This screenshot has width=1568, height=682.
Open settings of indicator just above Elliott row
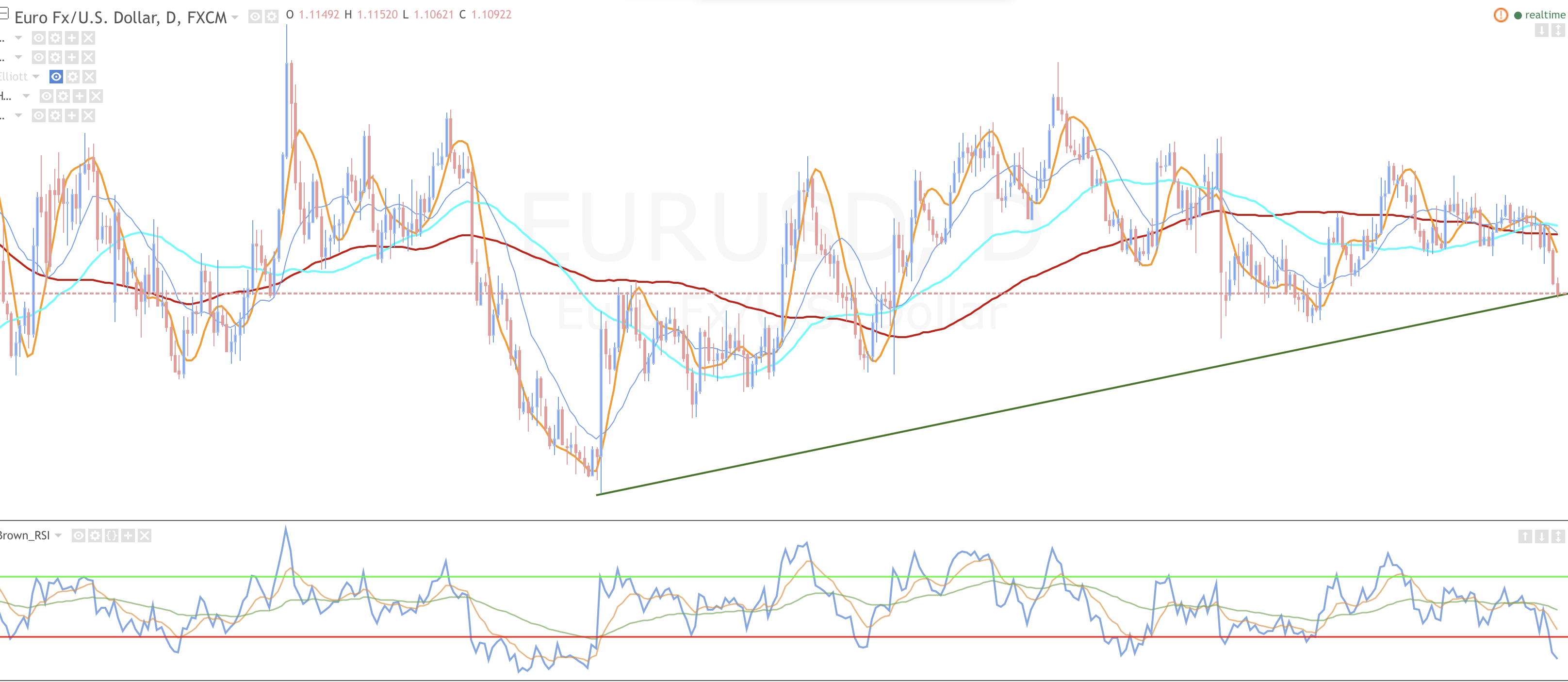coord(55,58)
